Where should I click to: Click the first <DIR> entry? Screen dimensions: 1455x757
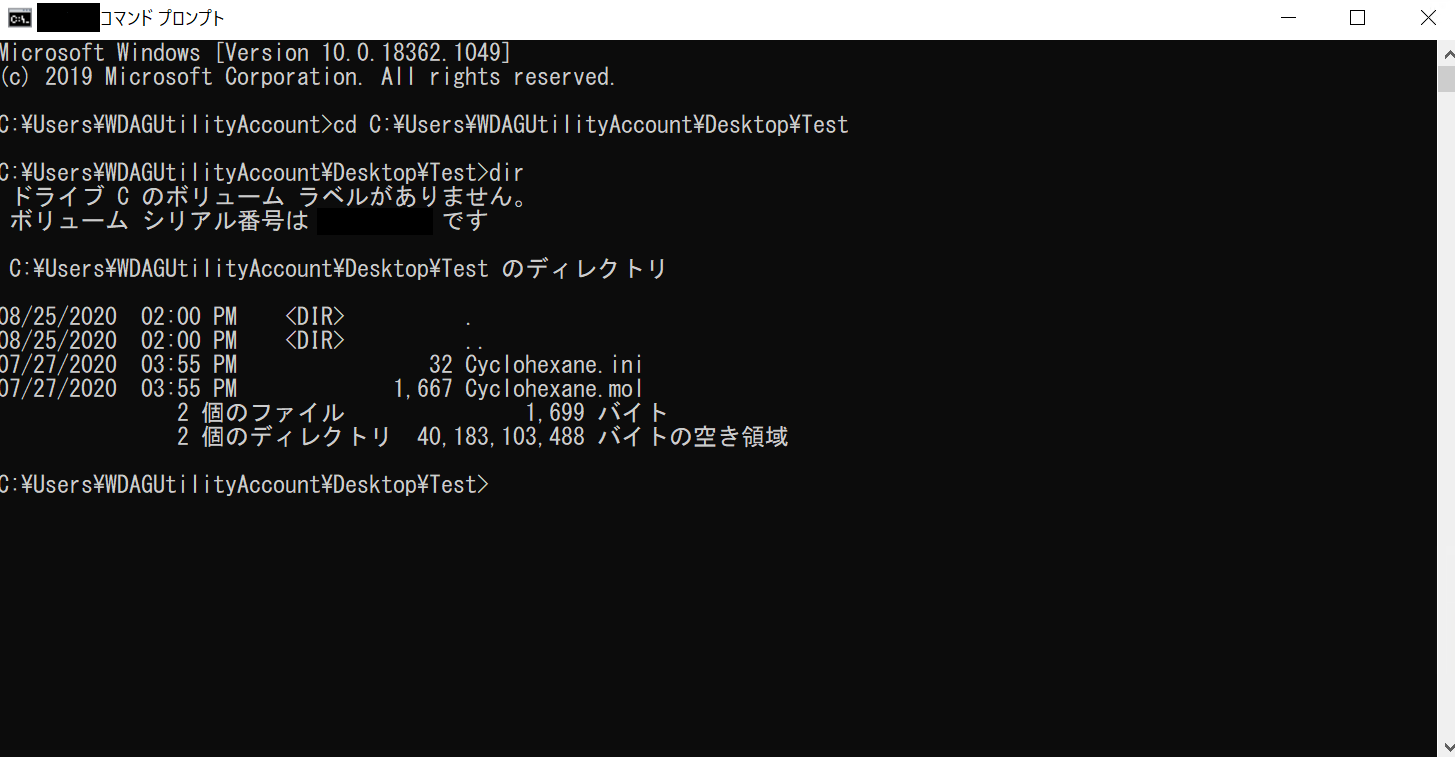[314, 317]
